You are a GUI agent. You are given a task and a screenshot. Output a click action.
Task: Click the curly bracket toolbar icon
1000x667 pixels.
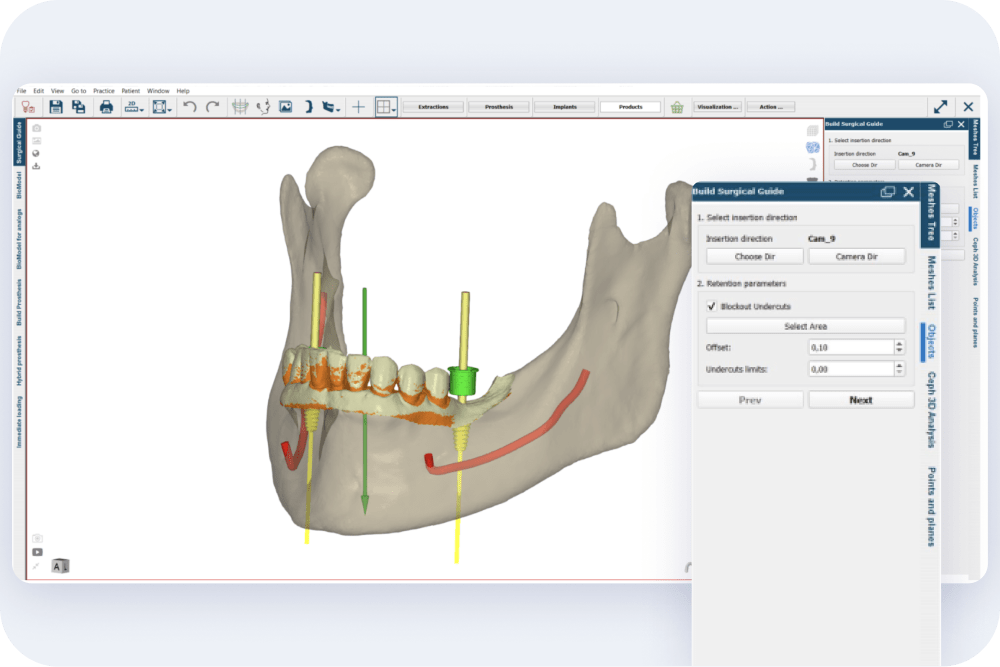[x=309, y=106]
